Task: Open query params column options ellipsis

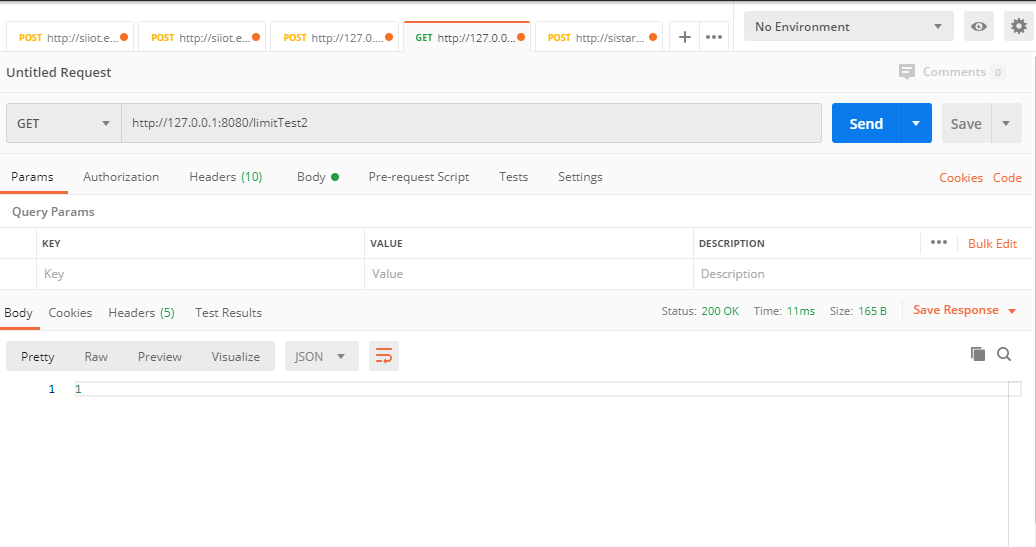Action: pyautogui.click(x=938, y=242)
